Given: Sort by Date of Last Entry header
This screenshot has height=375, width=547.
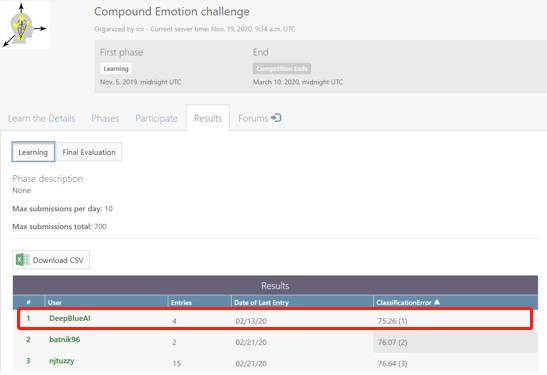Looking at the screenshot, I should click(x=261, y=302).
